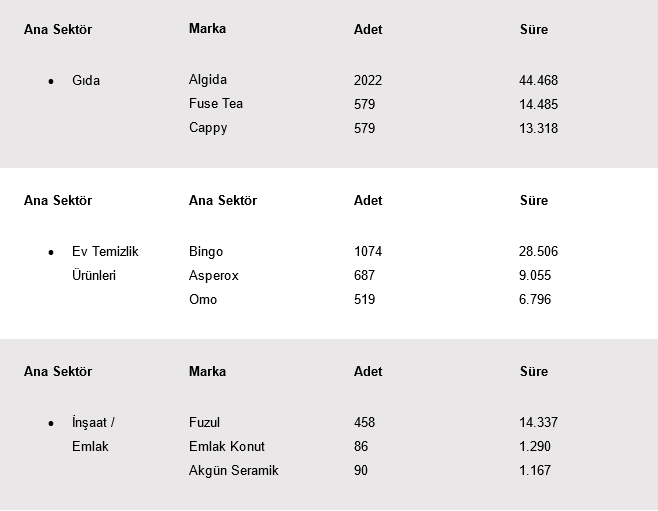Click Fuzul's Süre value 14.337
Image resolution: width=658 pixels, height=511 pixels.
coord(538,422)
